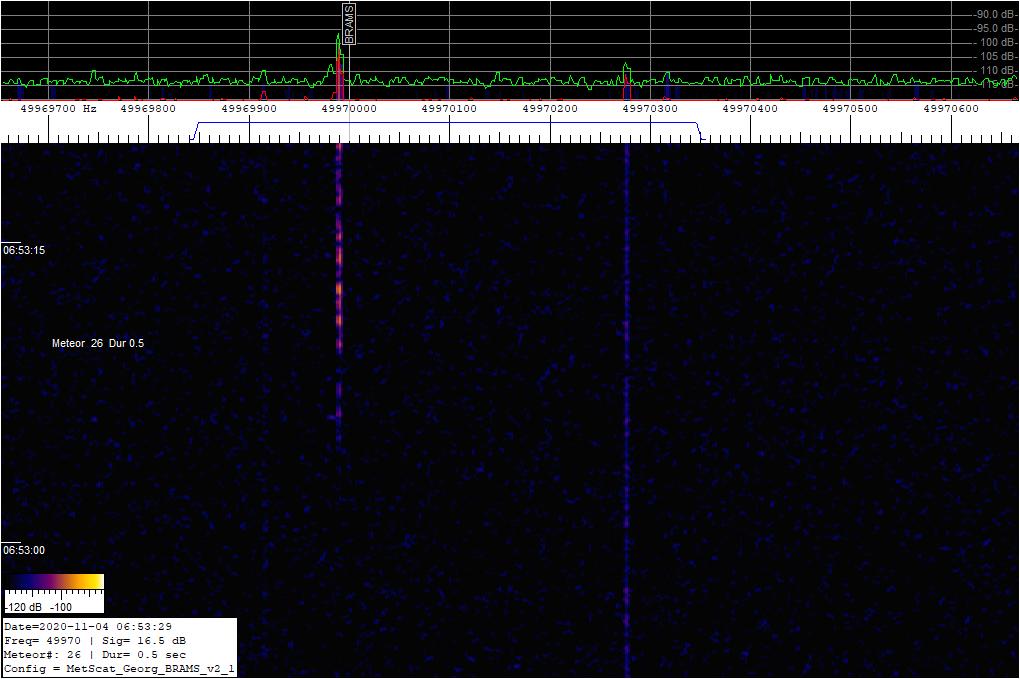The image size is (1020, 679).
Task: Click the 49969900 frequency label
Action: [249, 109]
